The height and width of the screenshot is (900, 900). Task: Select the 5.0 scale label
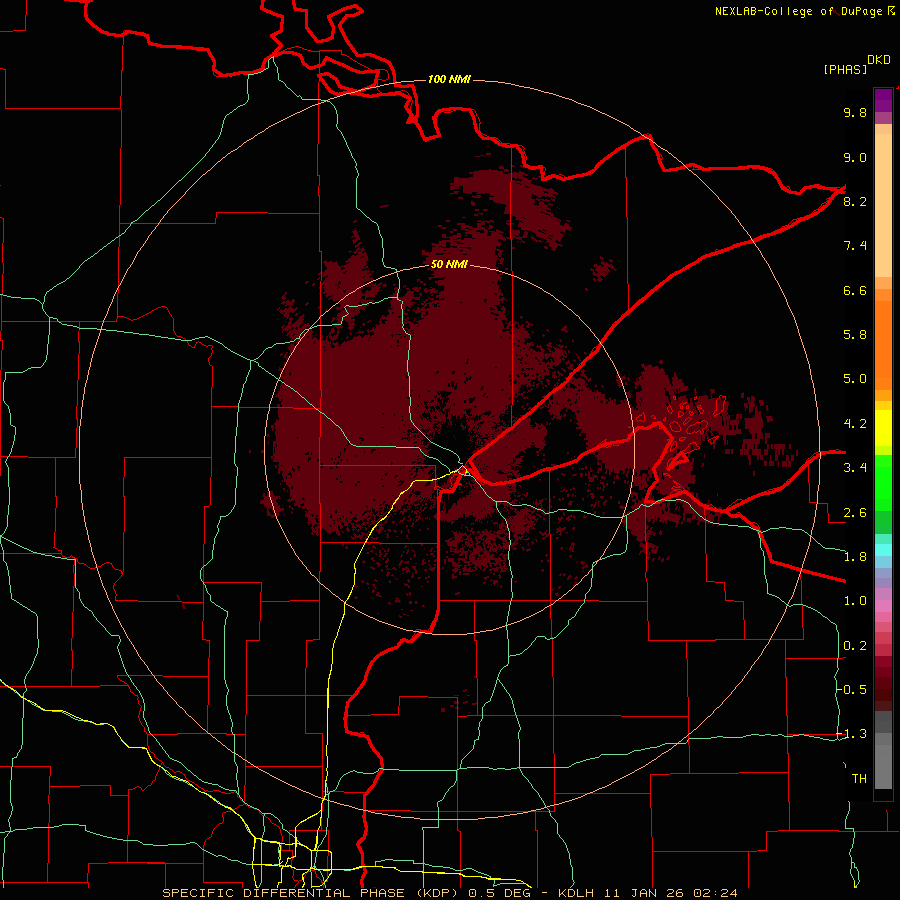[x=855, y=379]
